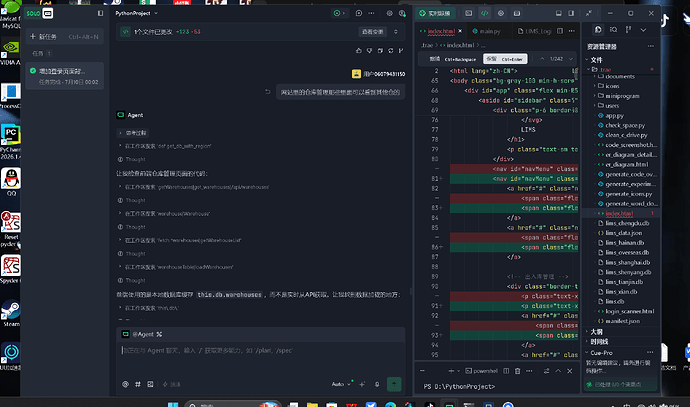Open the source control branch icon
Viewport: 690px width, 407px height.
pyautogui.click(x=628, y=29)
